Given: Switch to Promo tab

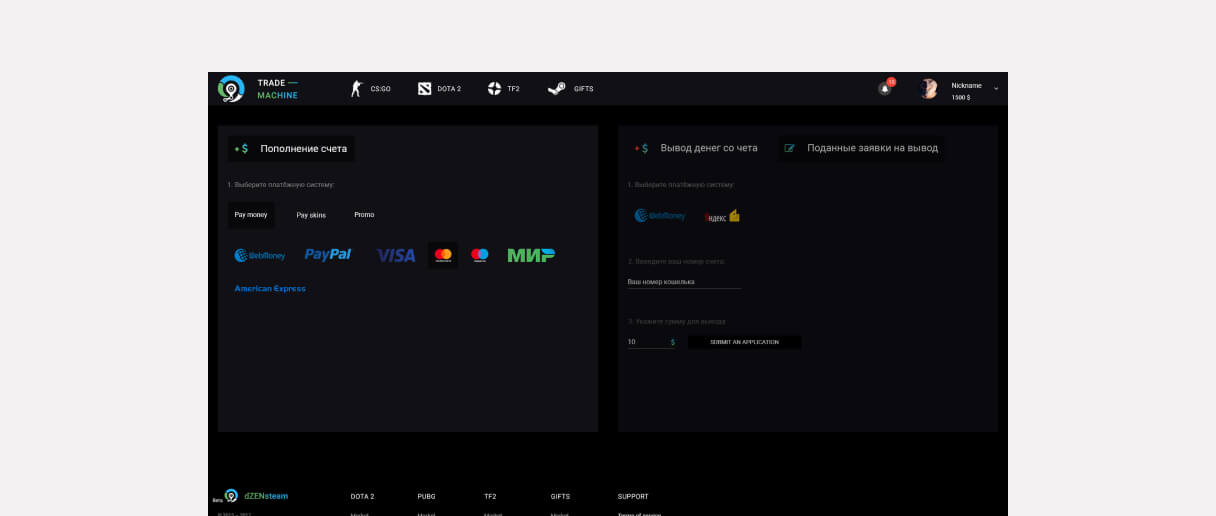Looking at the screenshot, I should click(364, 215).
